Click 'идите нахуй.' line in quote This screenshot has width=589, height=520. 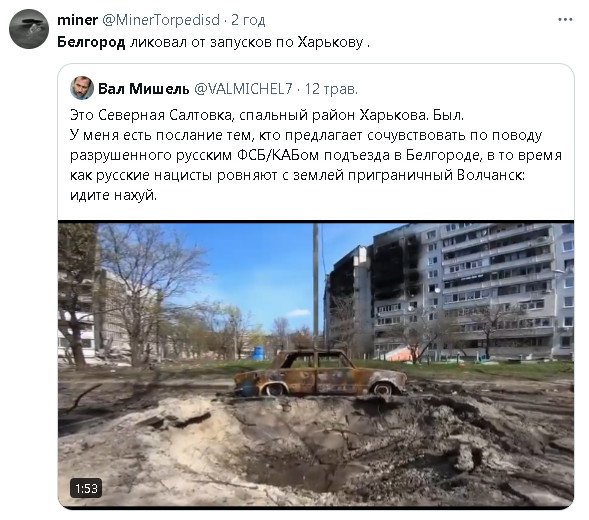click(x=113, y=195)
